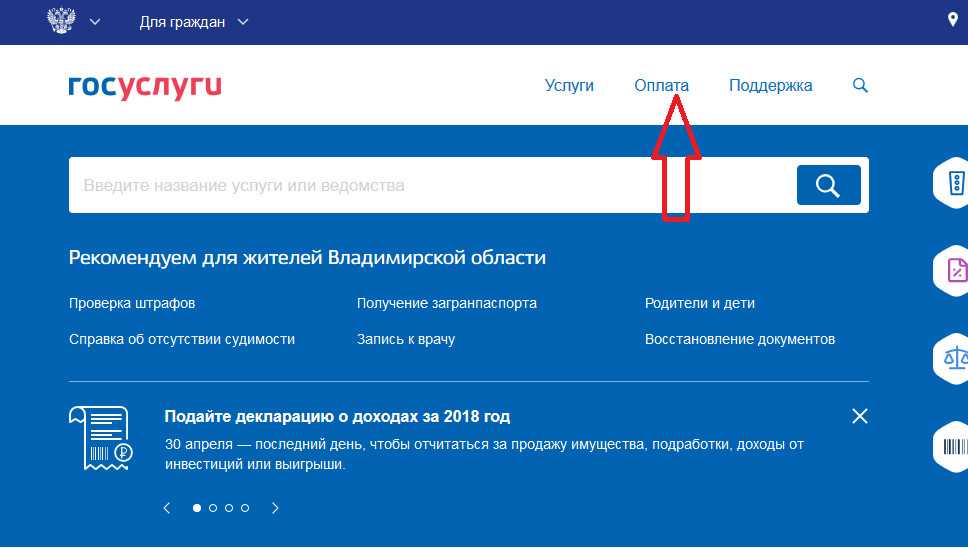Screen dimensions: 968x551
Task: Click the traffic light hexagon icon
Action: [x=955, y=183]
